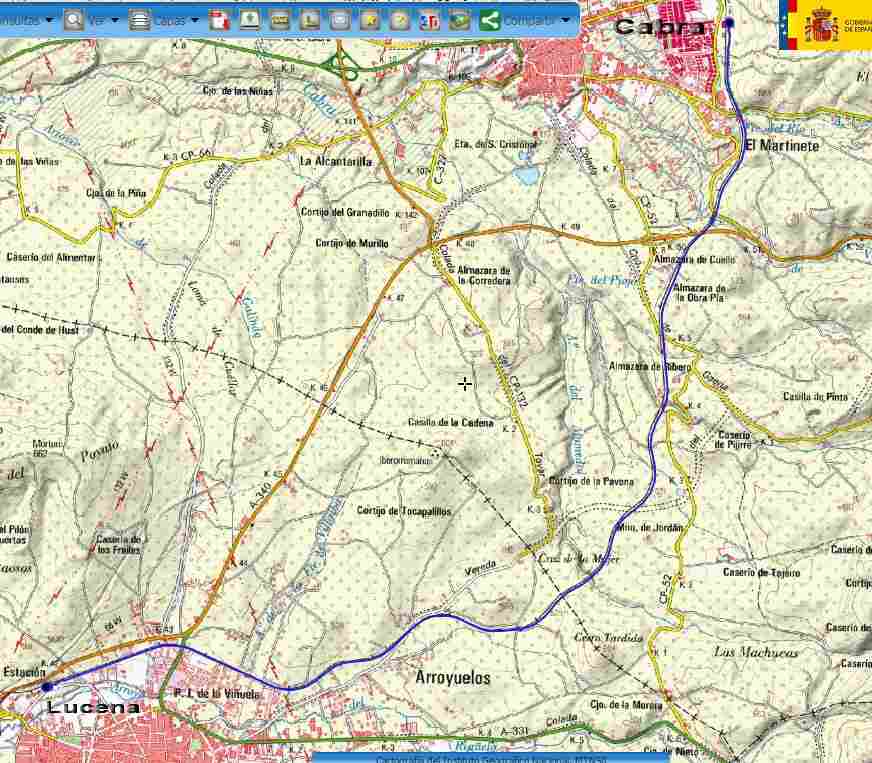This screenshot has width=872, height=763.
Task: Click the green download arrow icon
Action: pyautogui.click(x=250, y=20)
